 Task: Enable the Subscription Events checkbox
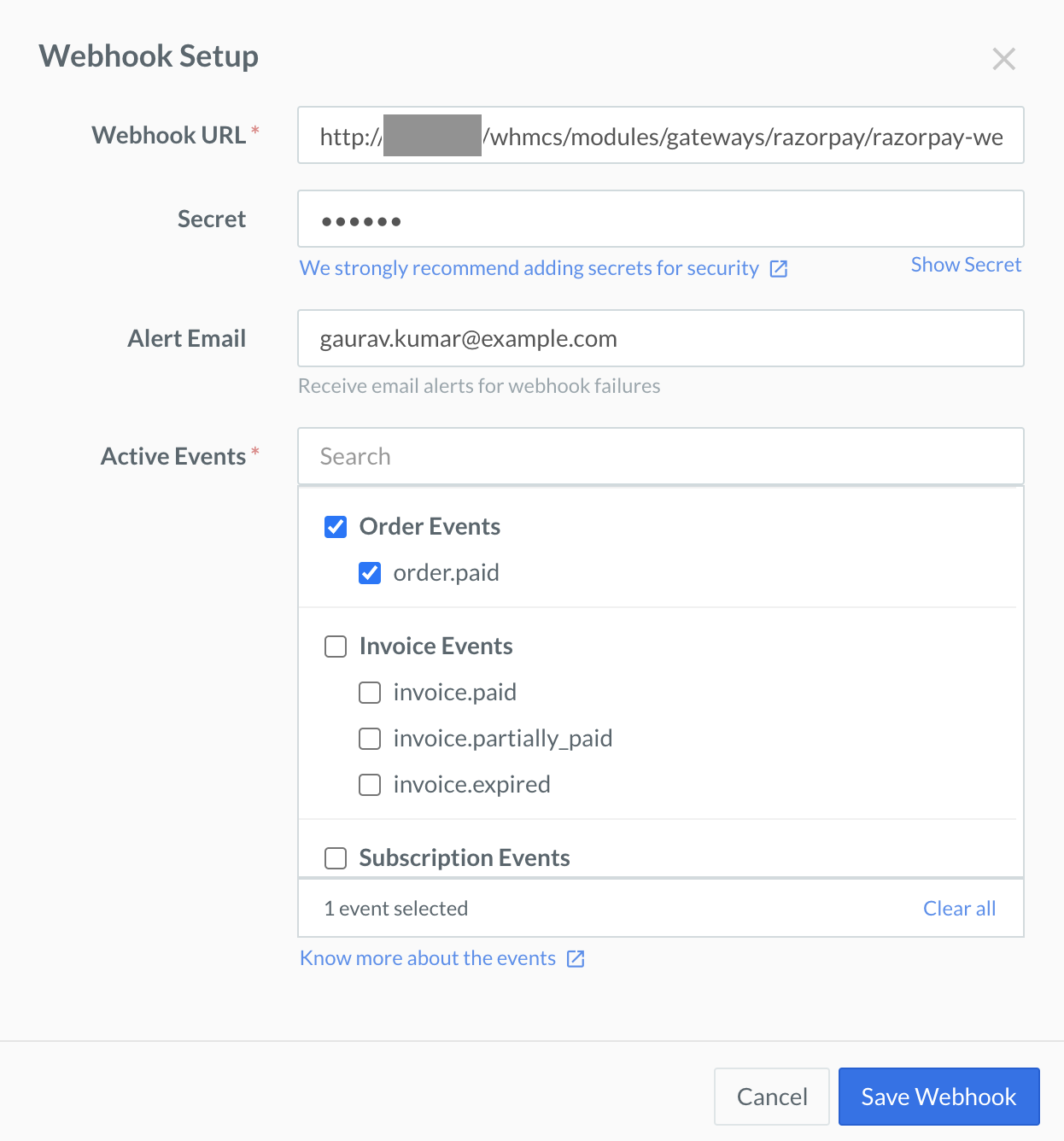coord(335,858)
